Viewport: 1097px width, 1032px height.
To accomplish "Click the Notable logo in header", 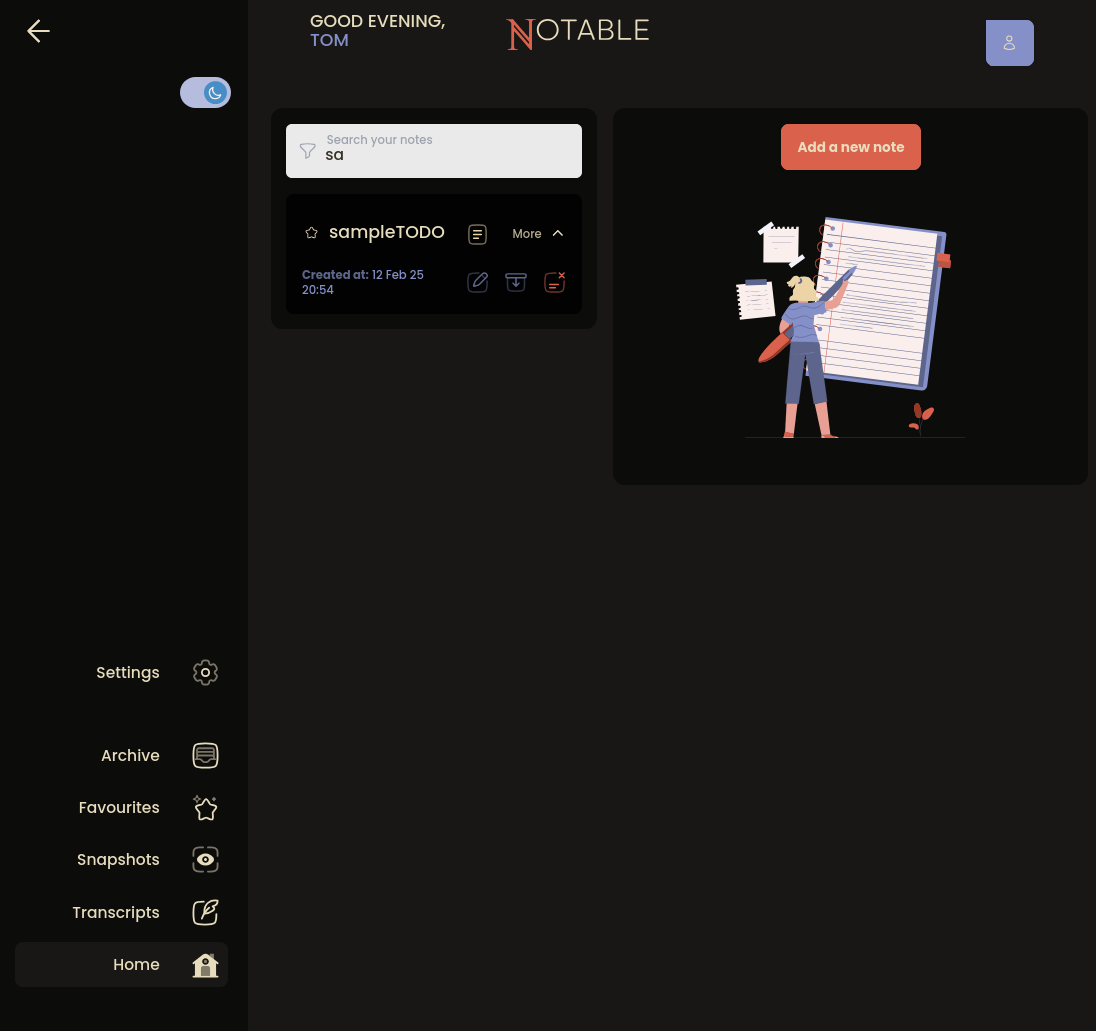I will coord(578,33).
